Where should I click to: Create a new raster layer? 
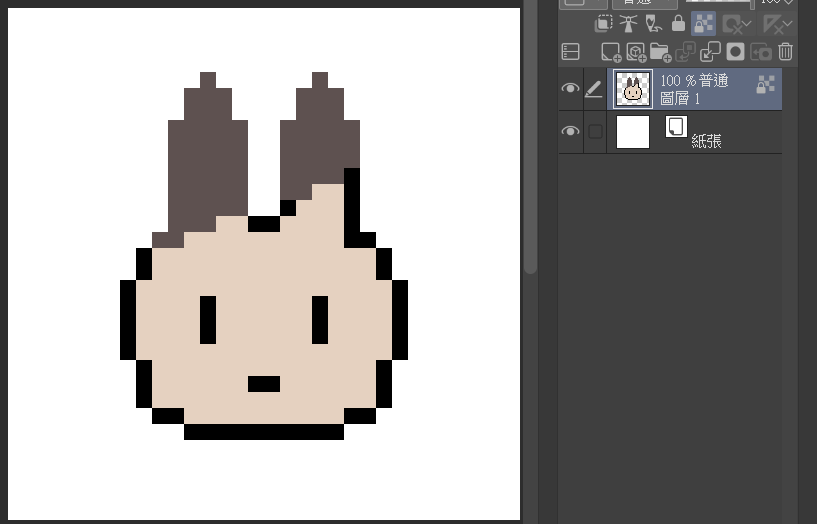[x=611, y=52]
